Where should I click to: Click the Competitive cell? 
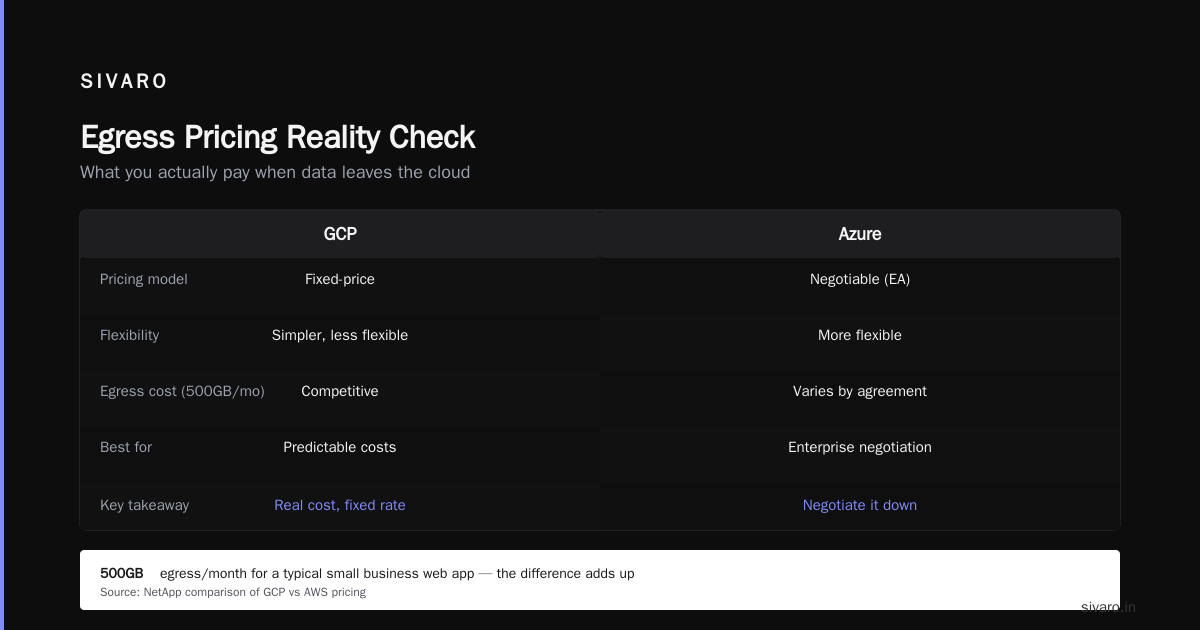tap(340, 391)
